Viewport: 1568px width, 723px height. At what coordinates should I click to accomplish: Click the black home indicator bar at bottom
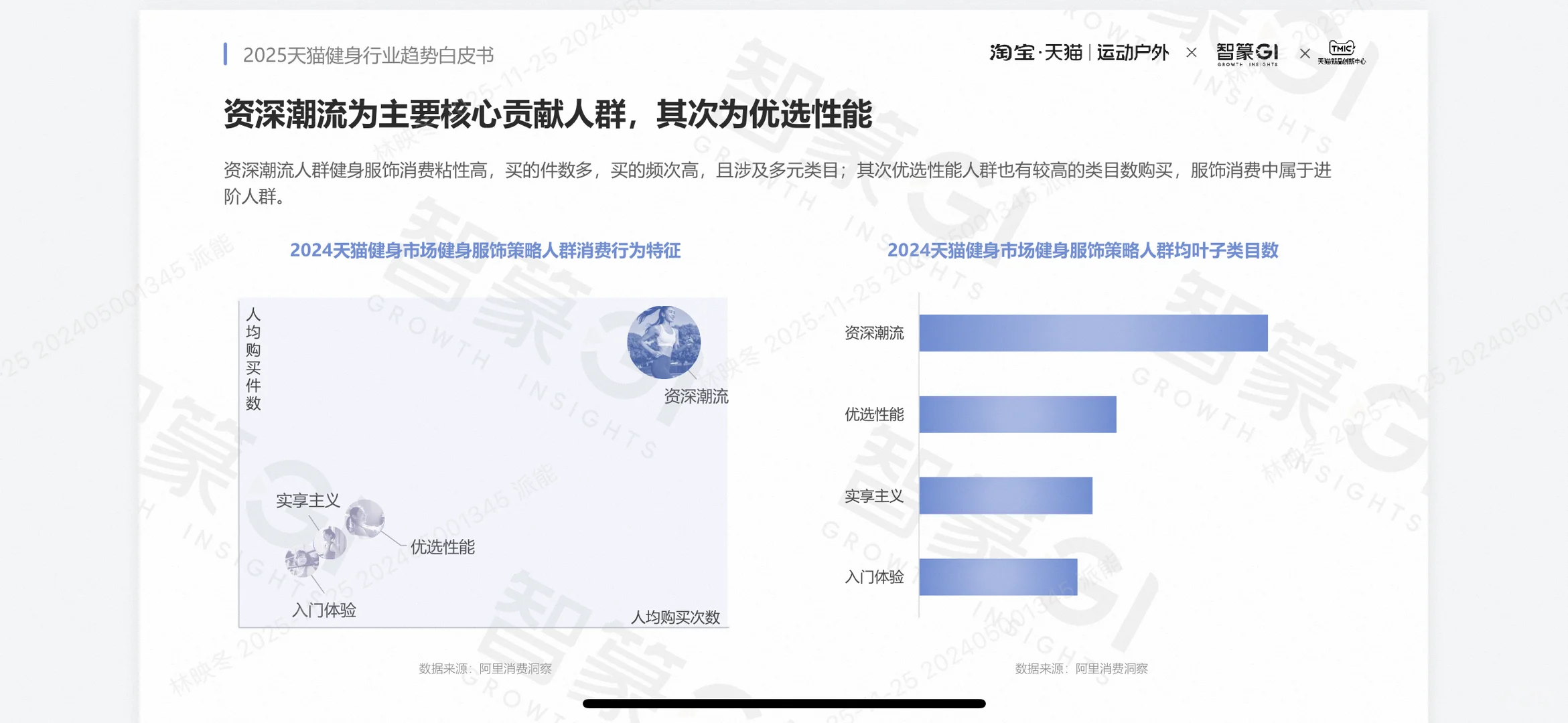[x=784, y=703]
